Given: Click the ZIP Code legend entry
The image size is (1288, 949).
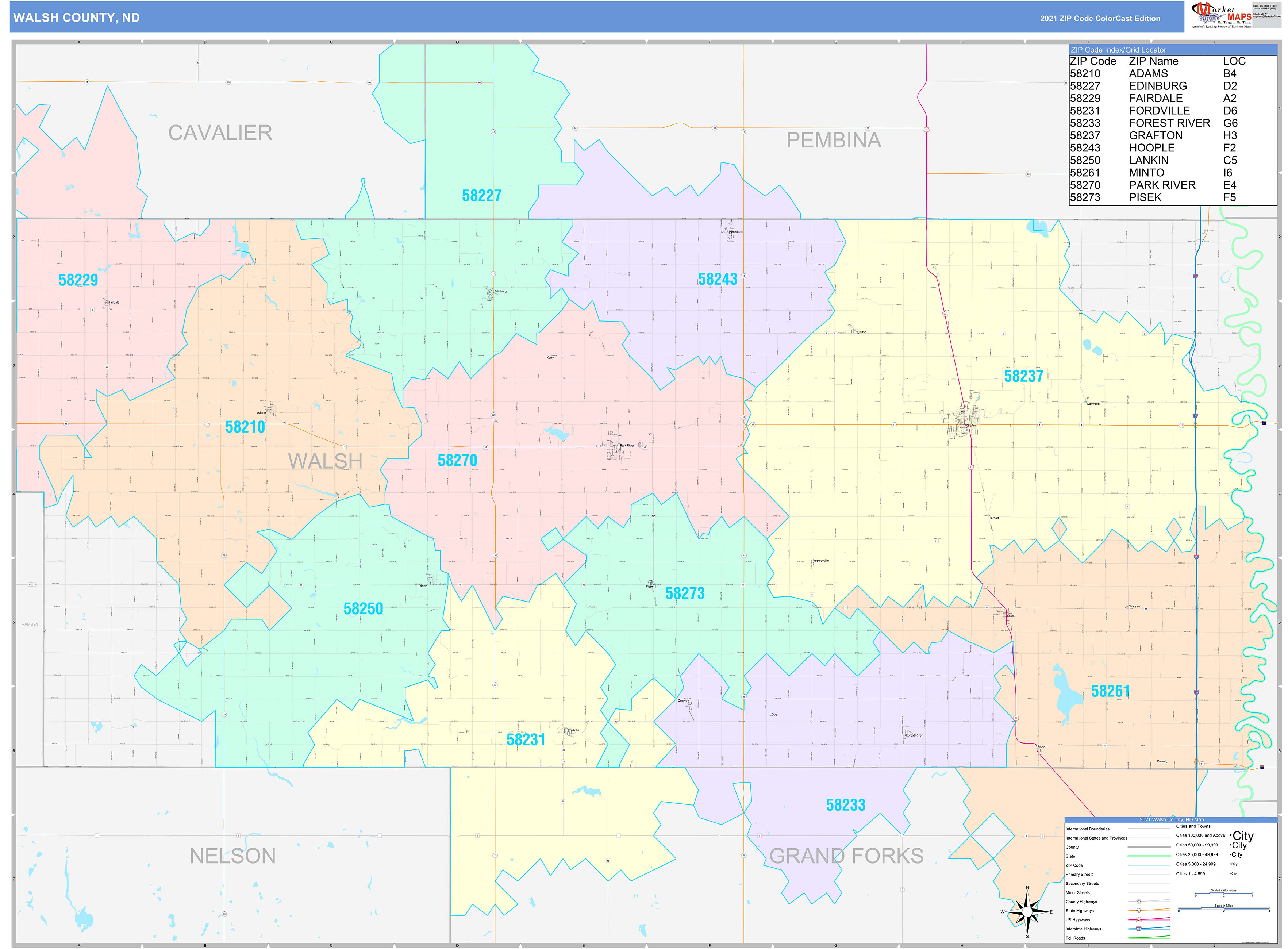Looking at the screenshot, I should pyautogui.click(x=1074, y=865).
